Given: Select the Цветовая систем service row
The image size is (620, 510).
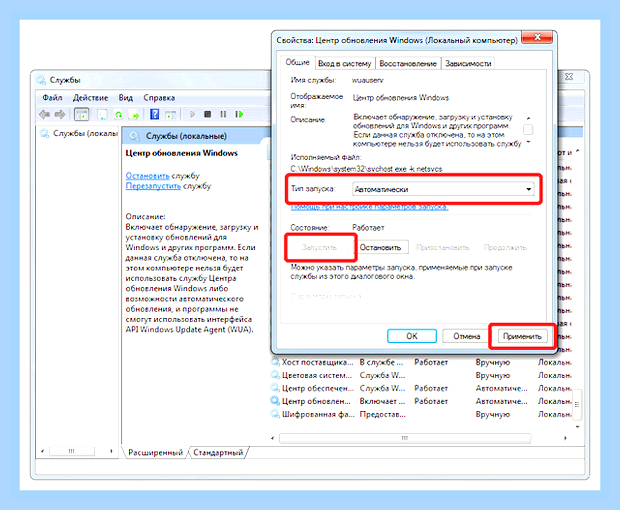Looking at the screenshot, I should tap(421, 375).
